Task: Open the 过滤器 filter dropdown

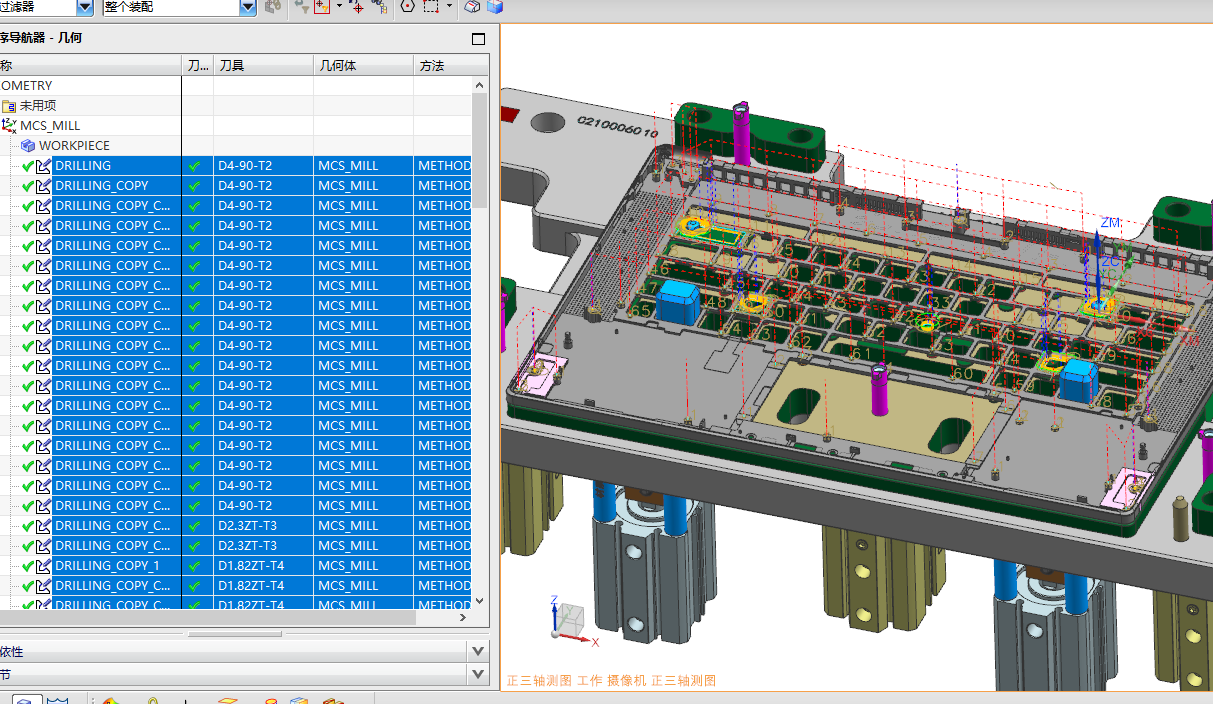Action: (x=85, y=7)
